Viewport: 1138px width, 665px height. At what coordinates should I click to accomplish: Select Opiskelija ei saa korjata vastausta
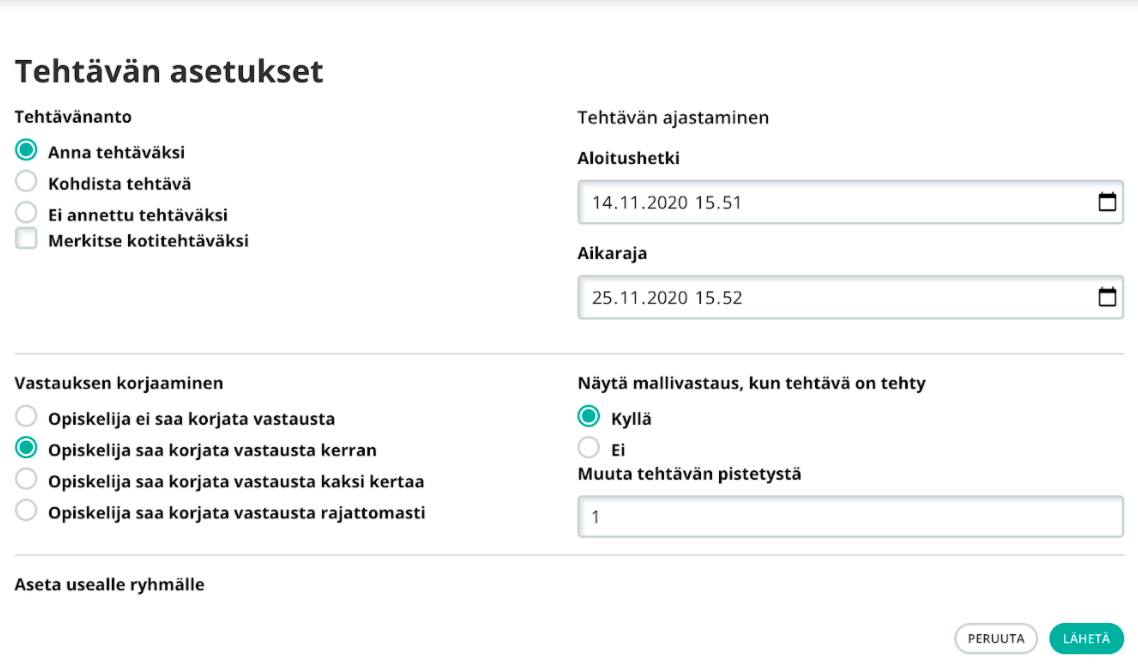pos(28,417)
